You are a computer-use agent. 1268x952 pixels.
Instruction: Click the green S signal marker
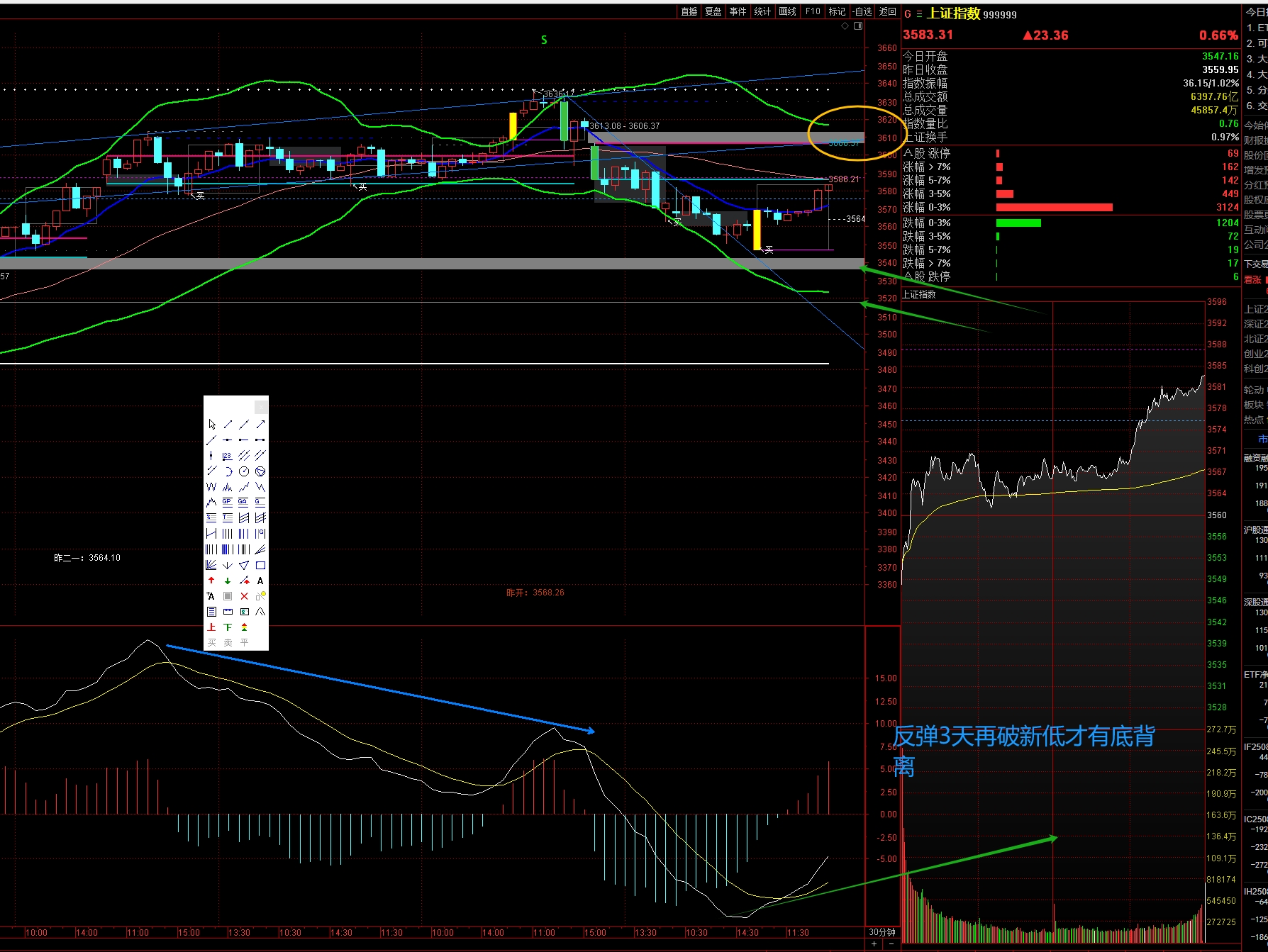(x=544, y=40)
